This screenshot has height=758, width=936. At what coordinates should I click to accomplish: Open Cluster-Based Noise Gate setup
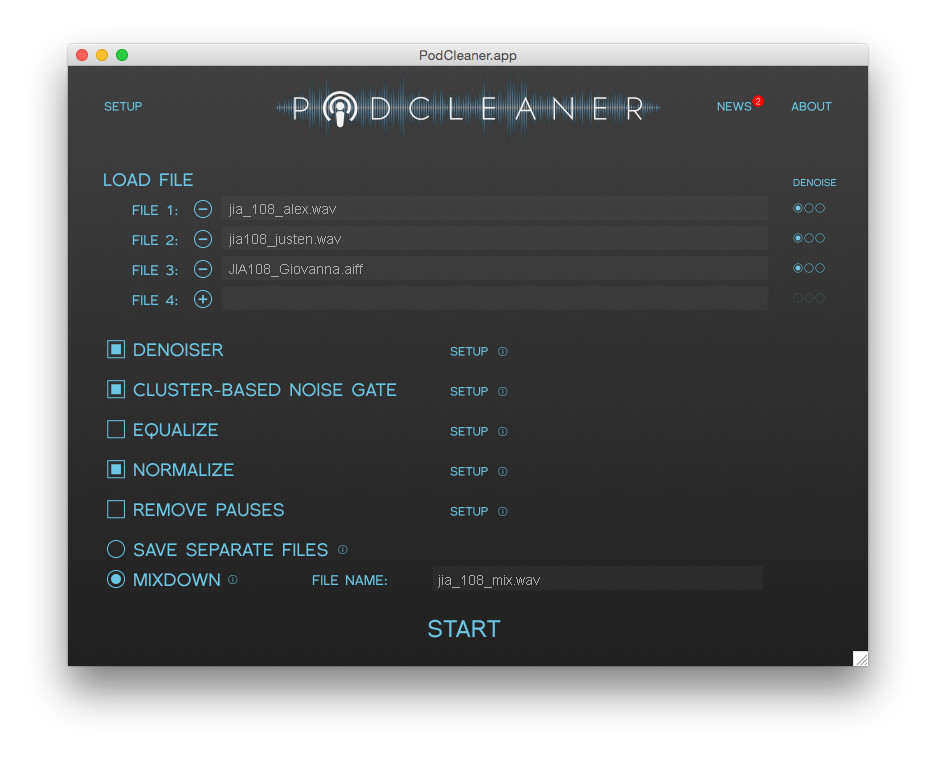[x=469, y=392]
